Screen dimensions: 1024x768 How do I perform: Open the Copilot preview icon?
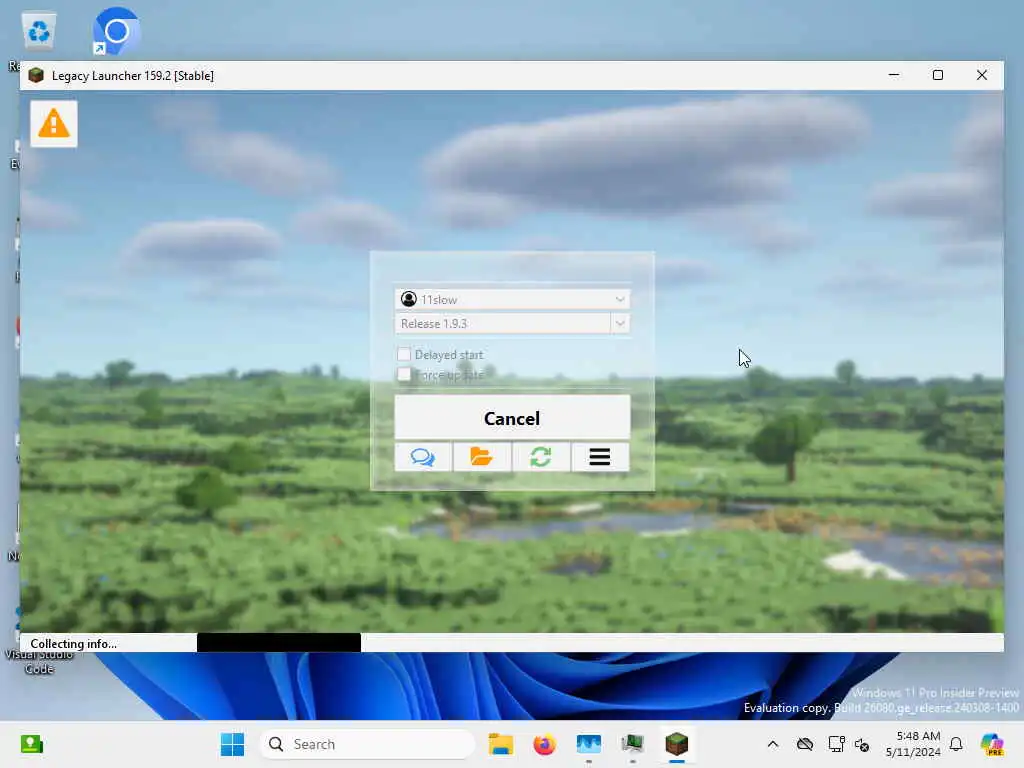(991, 744)
